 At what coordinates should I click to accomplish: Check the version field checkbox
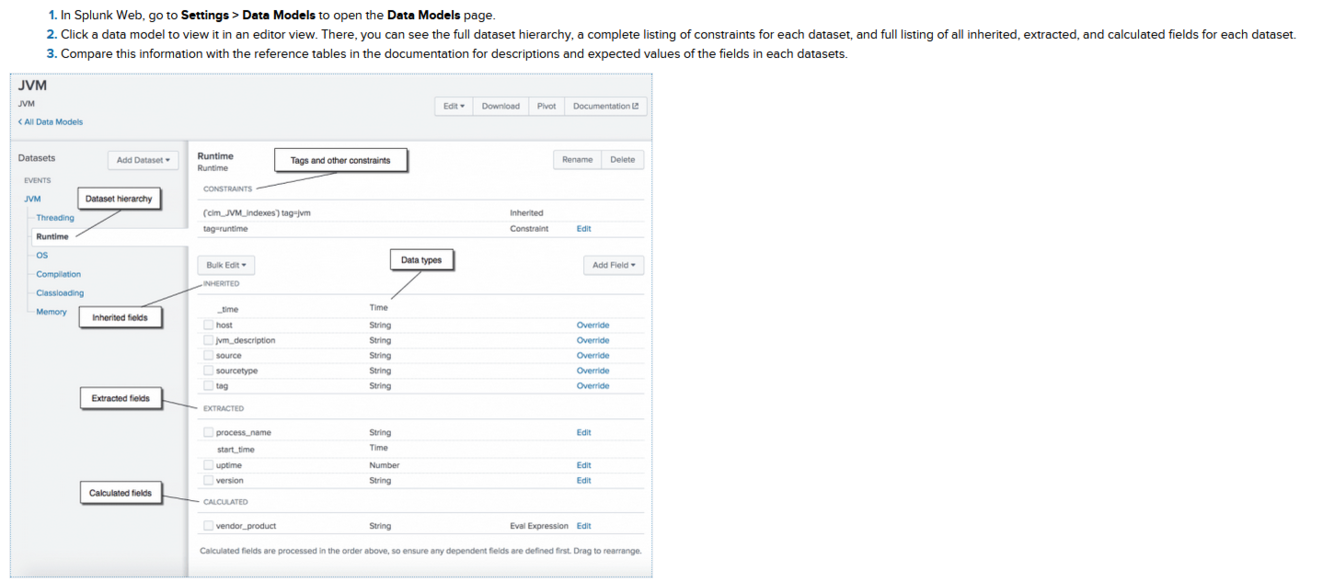(208, 480)
